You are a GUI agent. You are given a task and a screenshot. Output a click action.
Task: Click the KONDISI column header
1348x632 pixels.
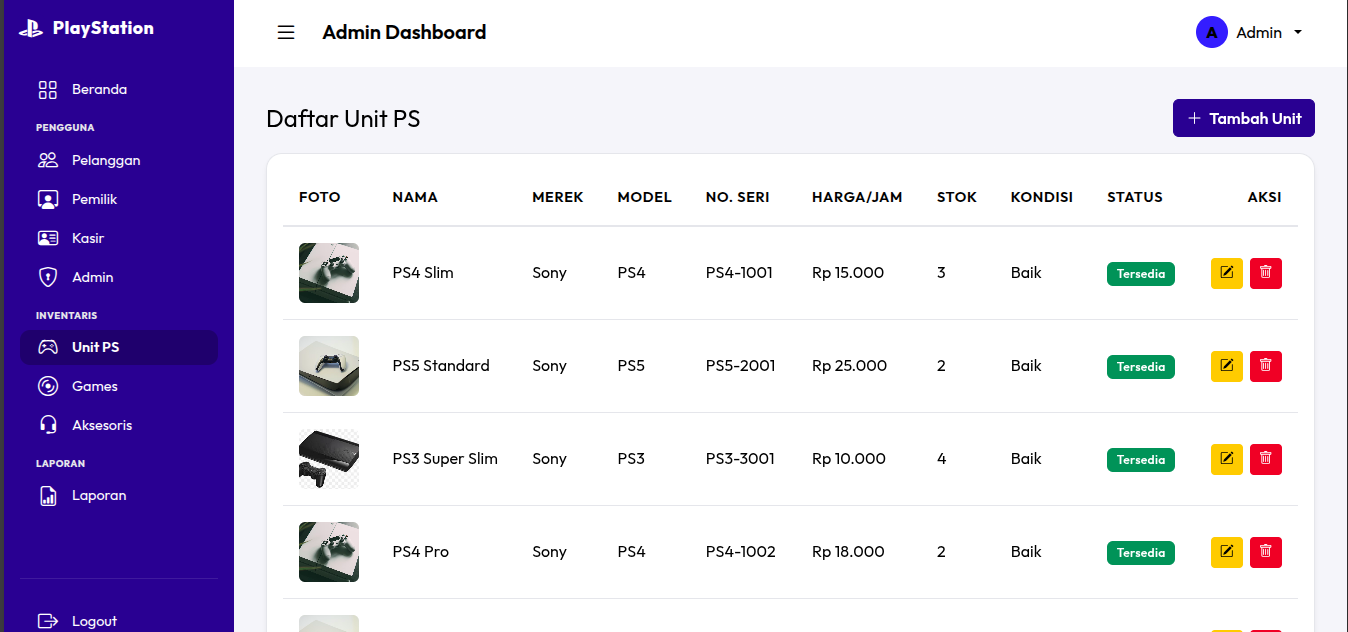click(1042, 197)
